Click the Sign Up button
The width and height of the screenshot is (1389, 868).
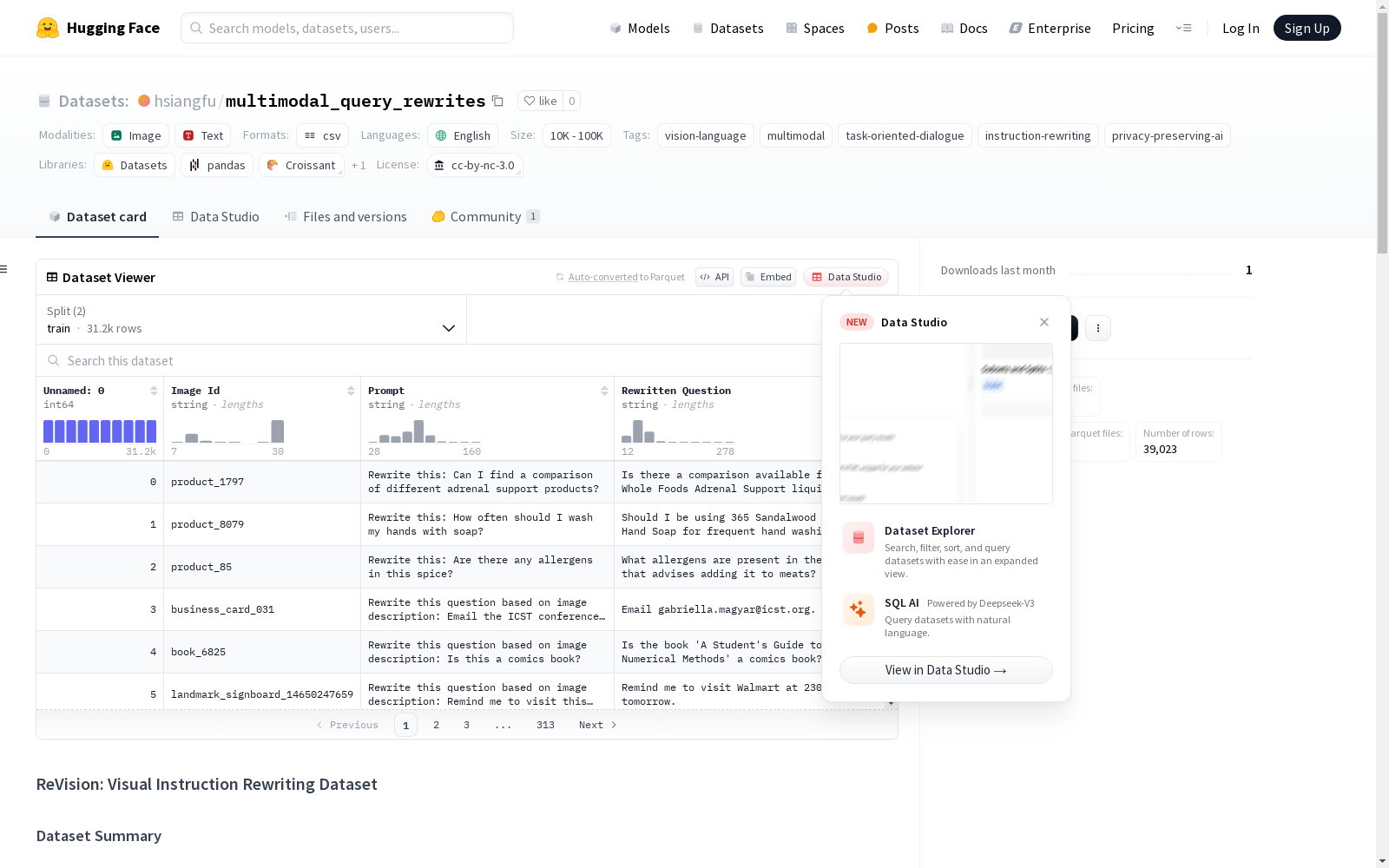[x=1307, y=28]
